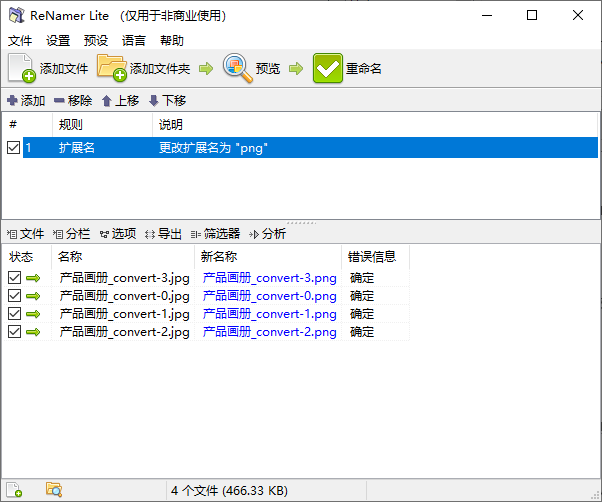The height and width of the screenshot is (502, 602).
Task: Click the 添加文件 label button
Action: (x=64, y=69)
